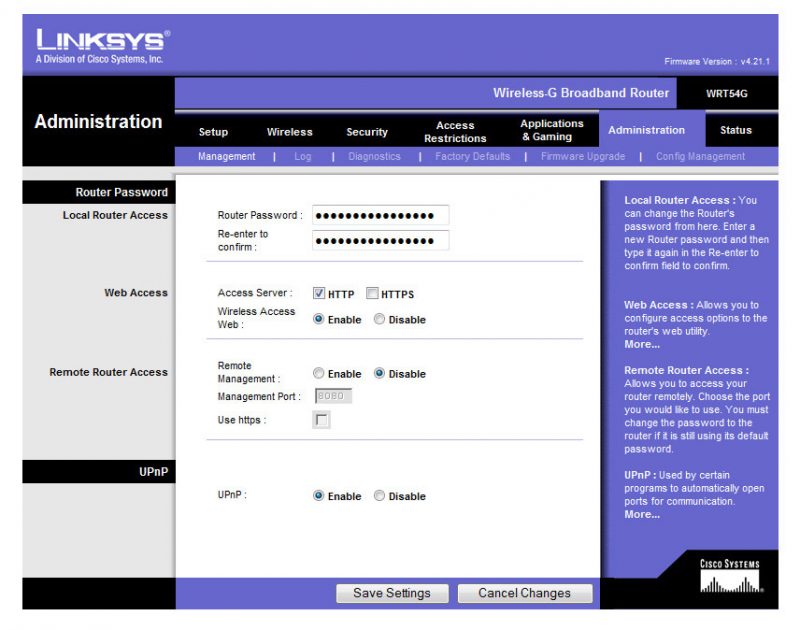The image size is (800, 630).
Task: Toggle the HTTP access server checkbox
Action: pyautogui.click(x=319, y=293)
